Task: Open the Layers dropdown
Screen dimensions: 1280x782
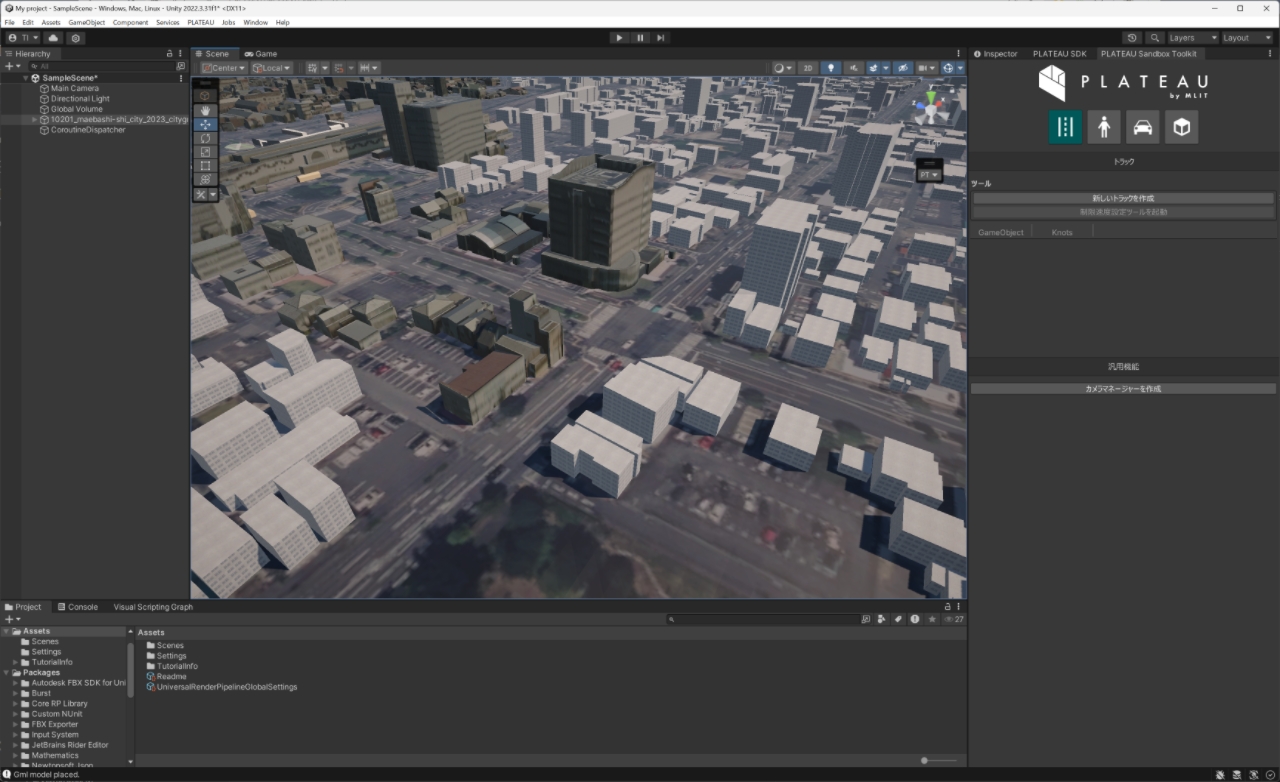Action: click(x=1193, y=38)
